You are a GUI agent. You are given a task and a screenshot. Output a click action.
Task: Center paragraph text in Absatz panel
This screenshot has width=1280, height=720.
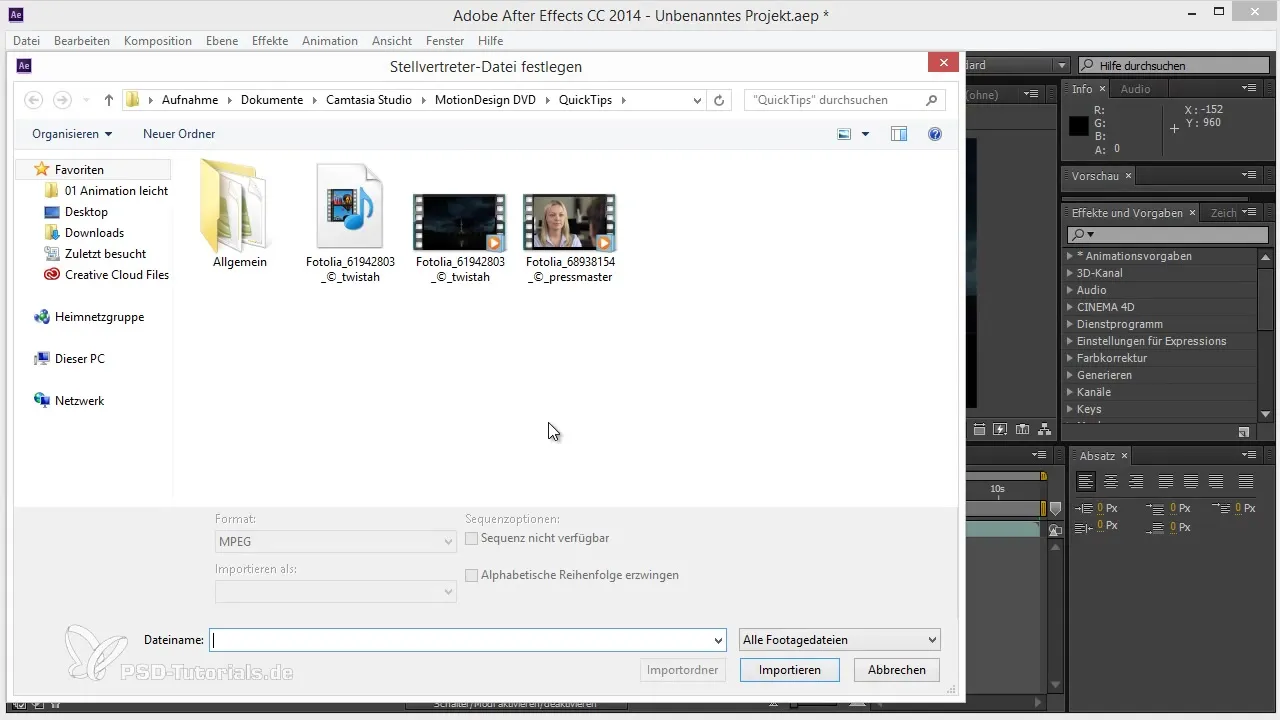1110,482
